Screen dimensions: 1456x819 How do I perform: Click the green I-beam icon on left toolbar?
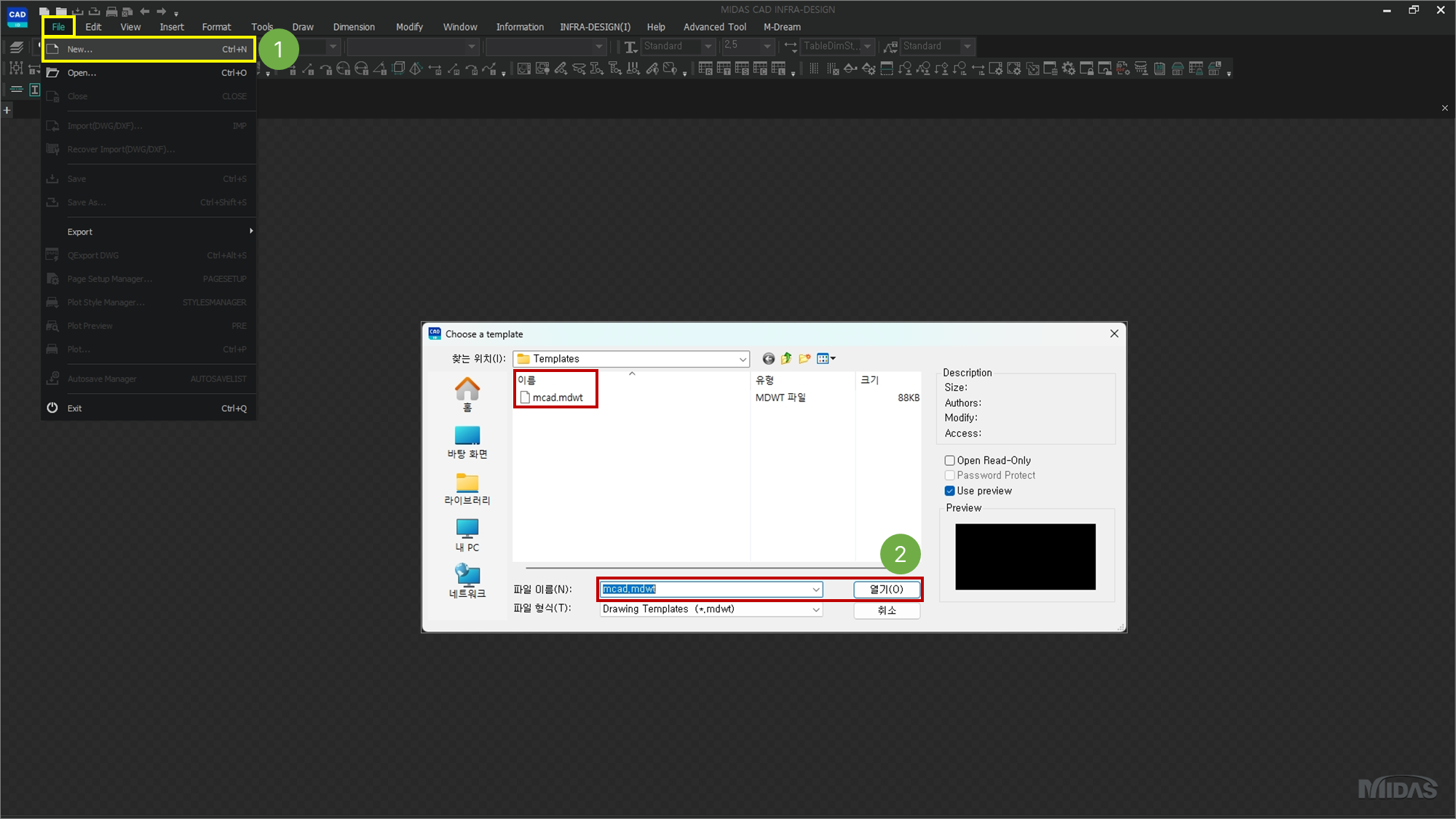[34, 90]
